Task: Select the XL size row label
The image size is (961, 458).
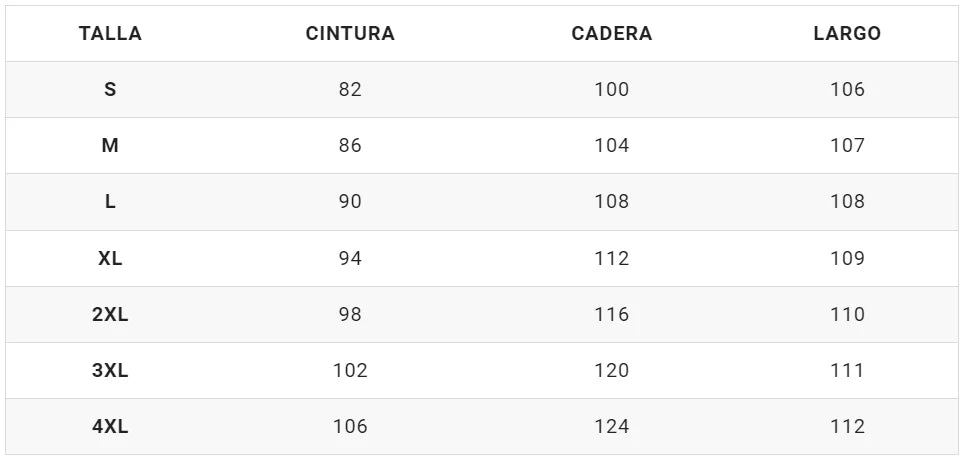Action: coord(110,258)
